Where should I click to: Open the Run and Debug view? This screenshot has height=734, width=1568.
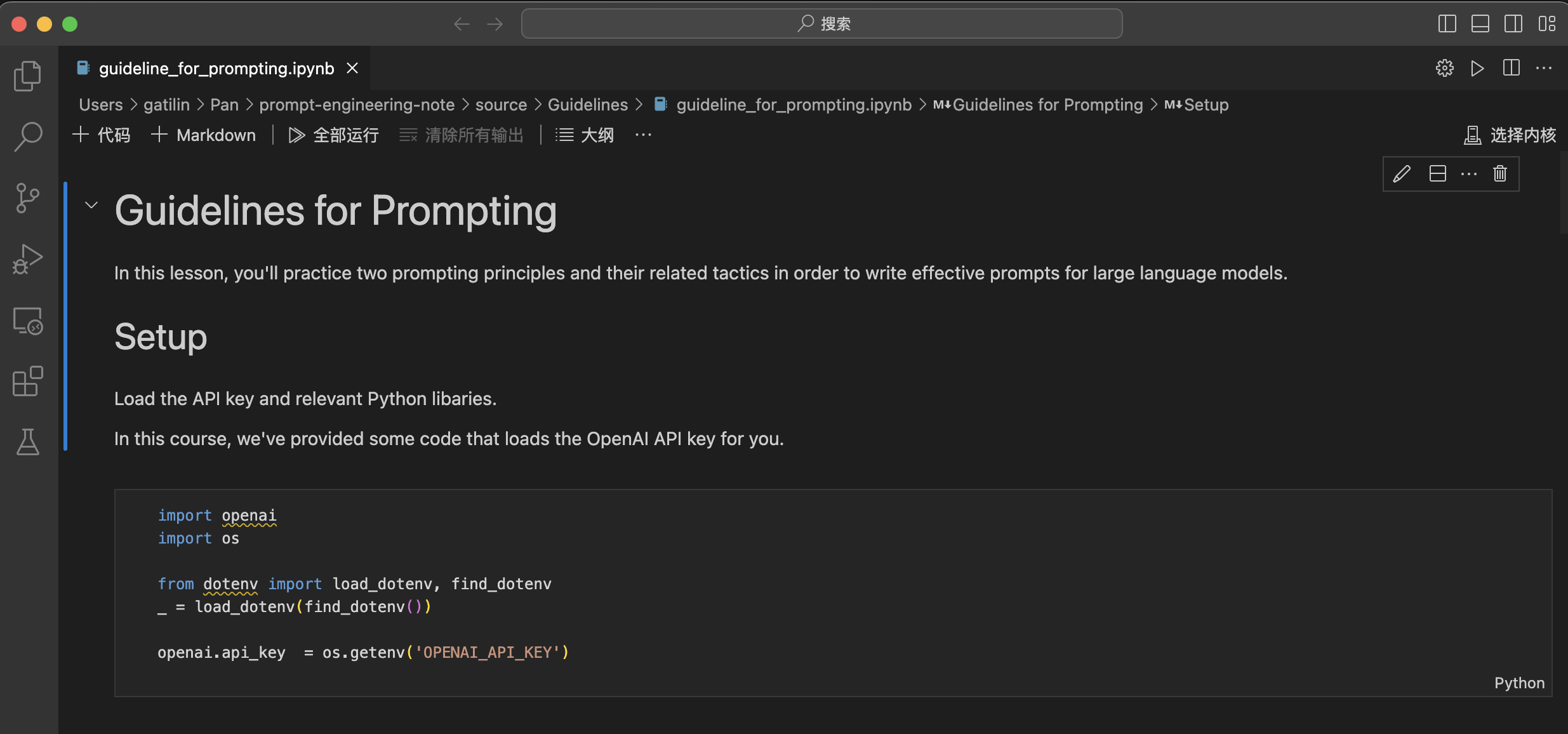[28, 259]
